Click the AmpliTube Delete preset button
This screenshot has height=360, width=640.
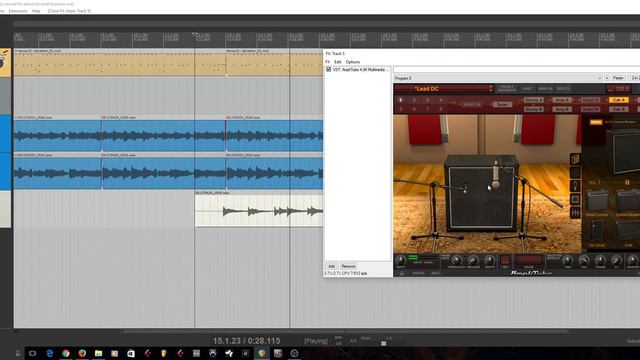click(563, 89)
